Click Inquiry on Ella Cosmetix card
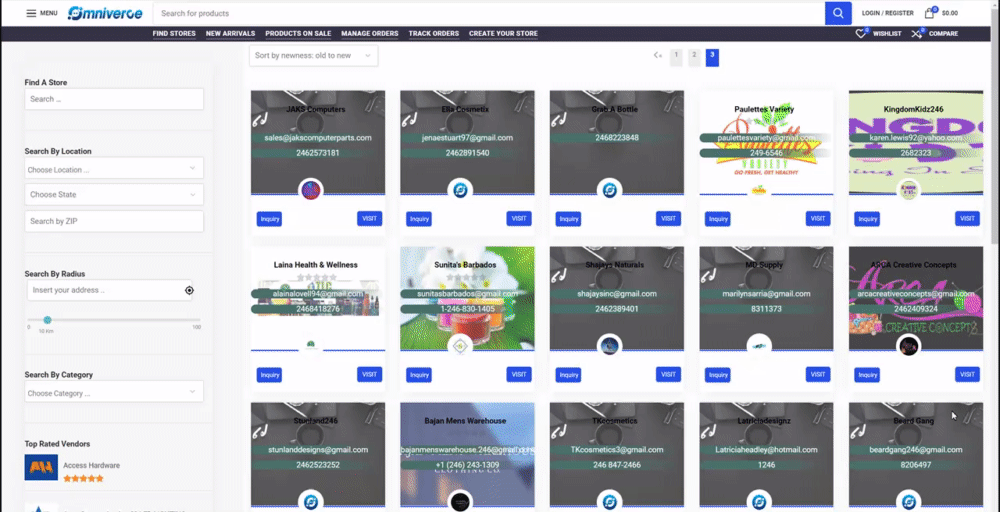This screenshot has width=1000, height=512. (419, 219)
